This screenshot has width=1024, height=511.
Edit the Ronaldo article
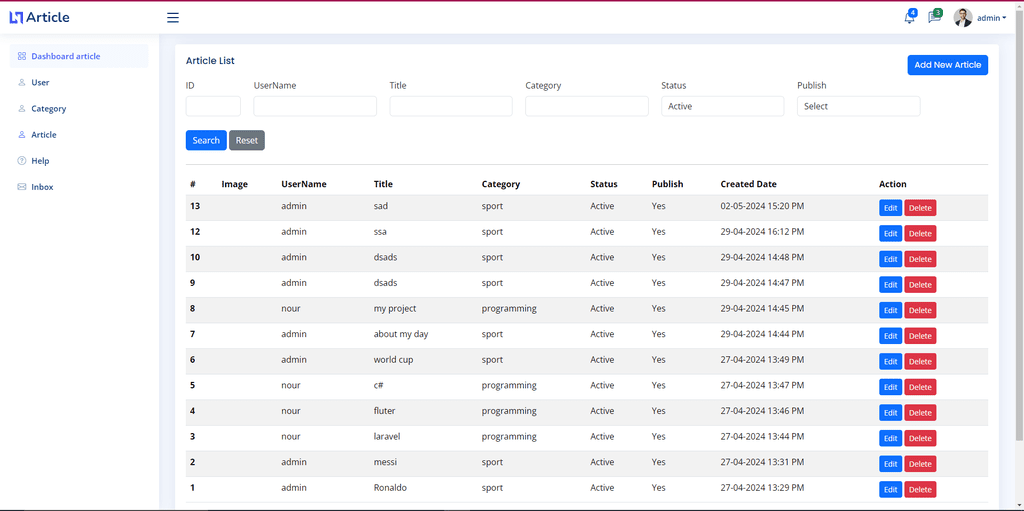[891, 489]
